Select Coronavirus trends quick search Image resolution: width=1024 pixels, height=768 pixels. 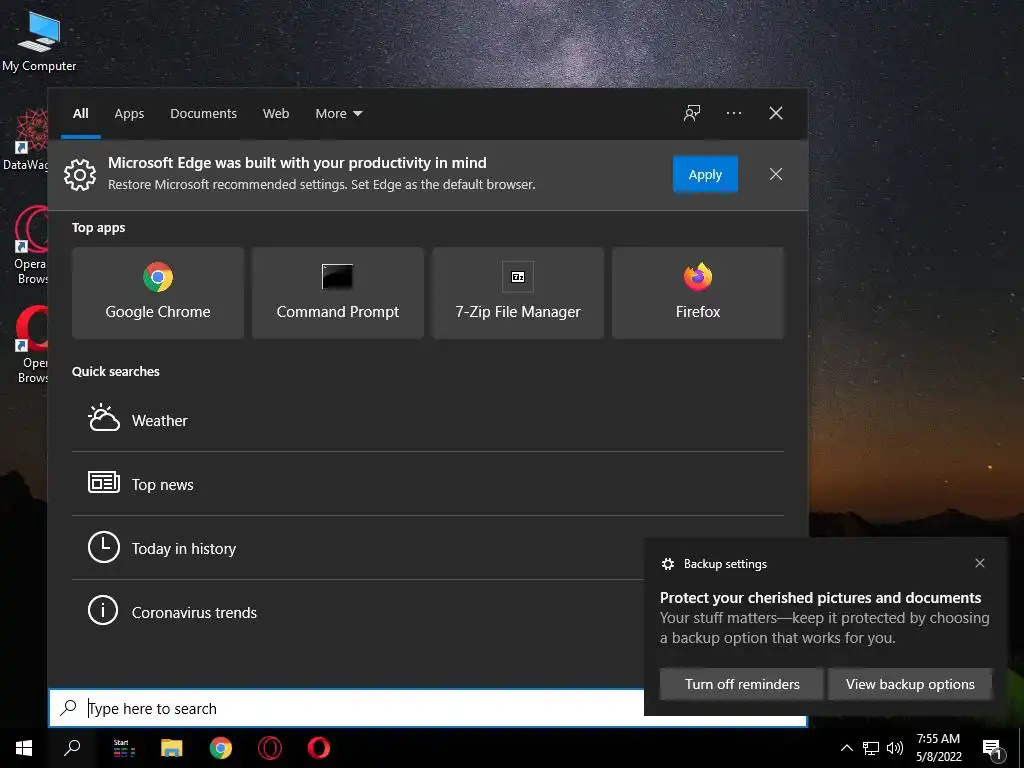pyautogui.click(x=357, y=612)
